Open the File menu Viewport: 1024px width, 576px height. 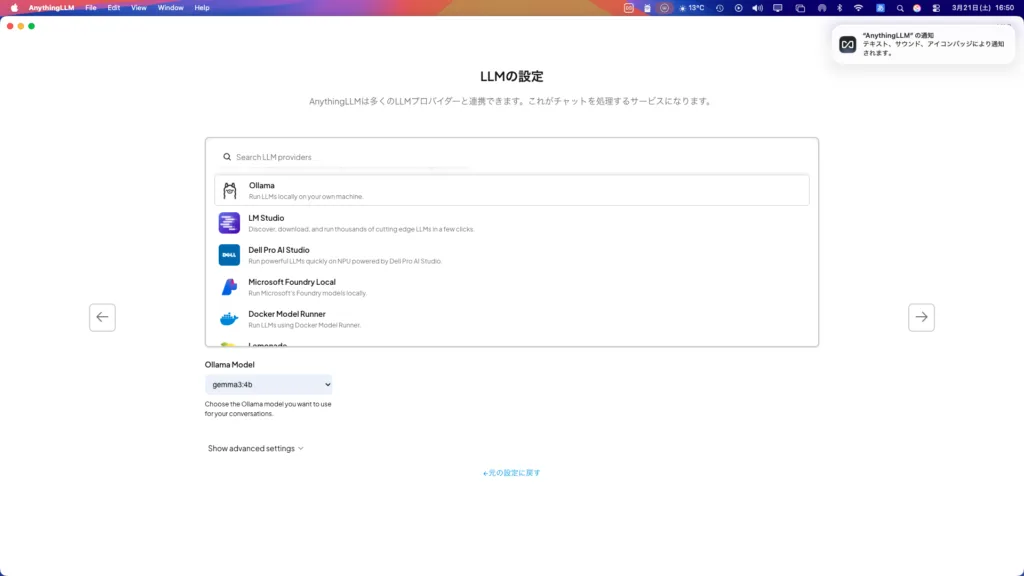click(x=91, y=8)
